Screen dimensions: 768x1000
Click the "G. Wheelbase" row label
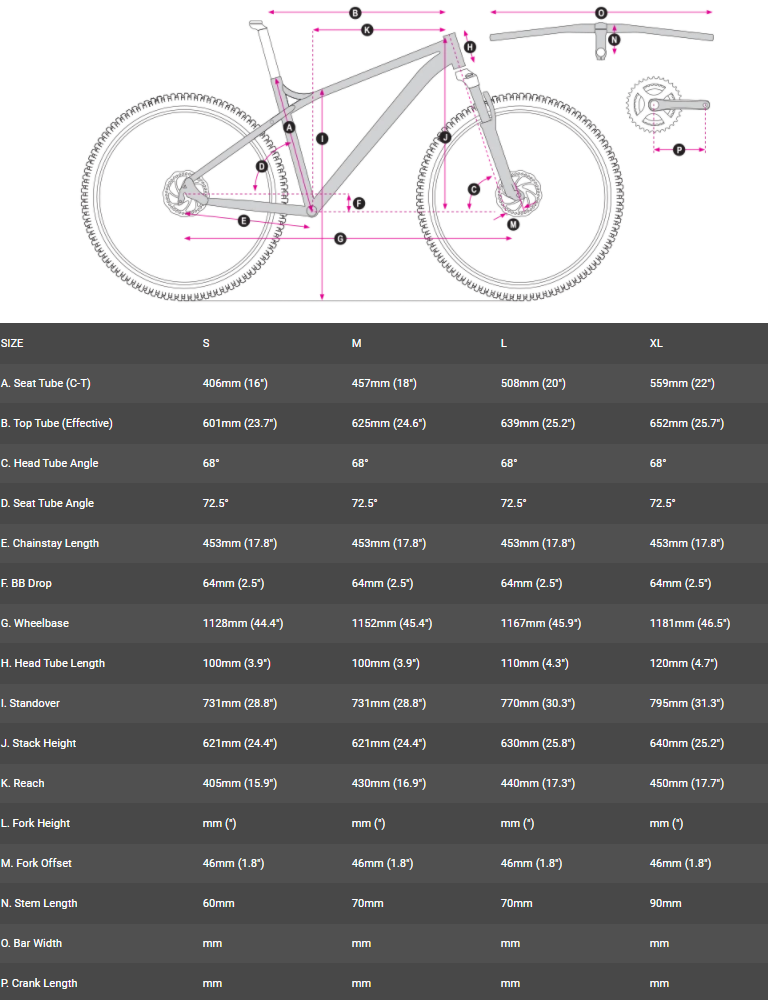(x=35, y=623)
